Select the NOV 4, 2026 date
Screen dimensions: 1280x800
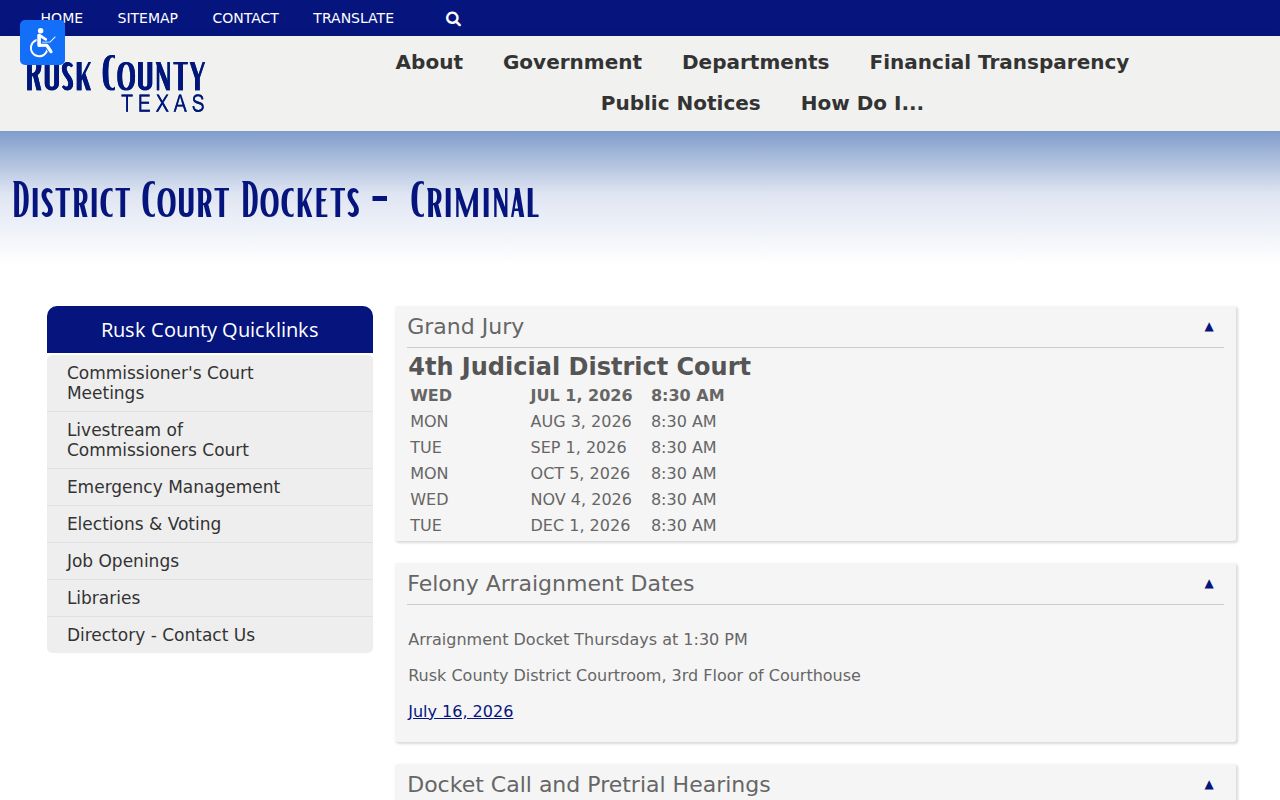pos(581,499)
